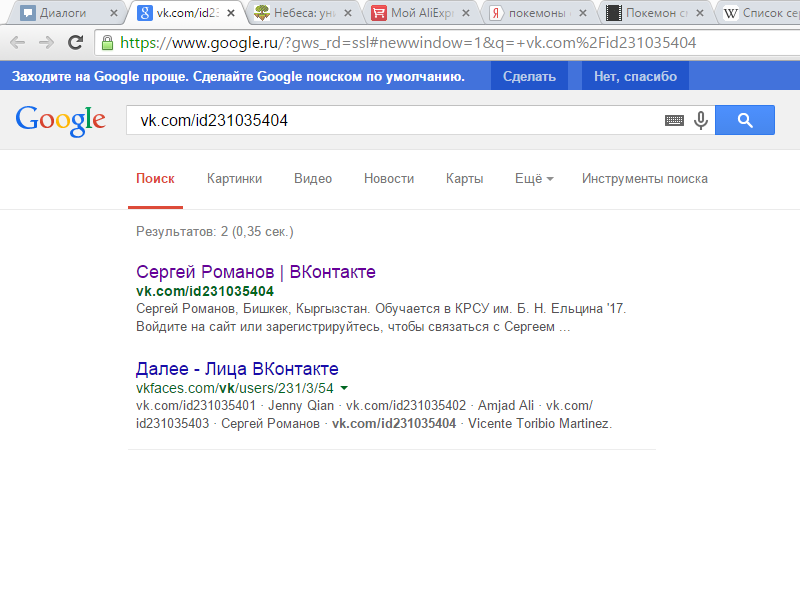
Task: Click the film-strip favicon of Покемон tab
Action: (x=613, y=13)
